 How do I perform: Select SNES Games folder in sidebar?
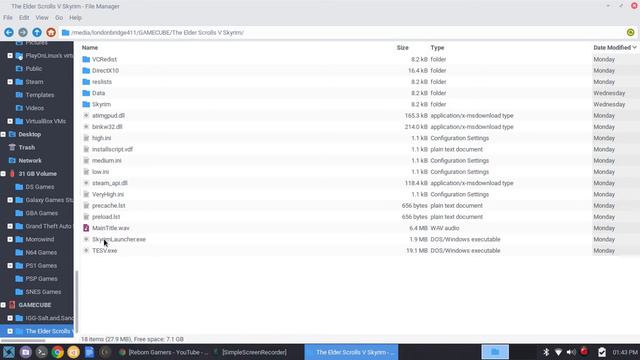(x=43, y=292)
